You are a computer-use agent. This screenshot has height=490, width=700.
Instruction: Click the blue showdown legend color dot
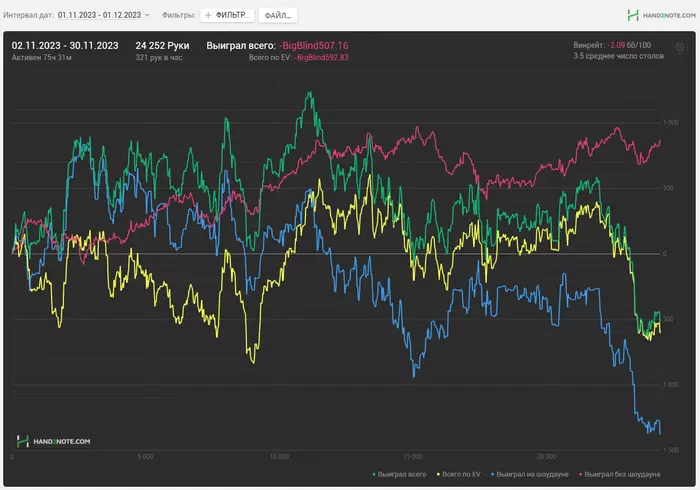pyautogui.click(x=493, y=473)
